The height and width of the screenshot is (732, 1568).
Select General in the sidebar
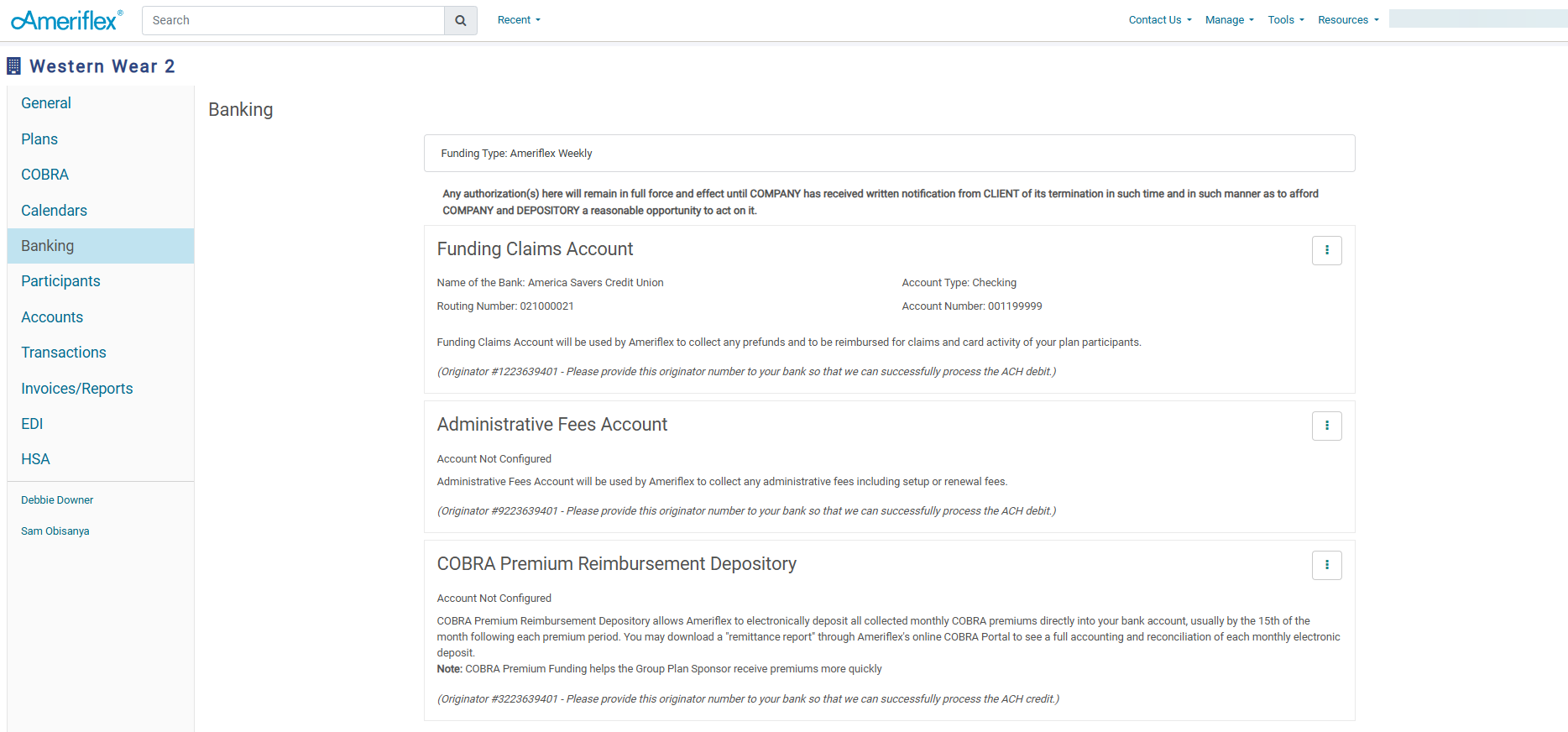point(101,103)
